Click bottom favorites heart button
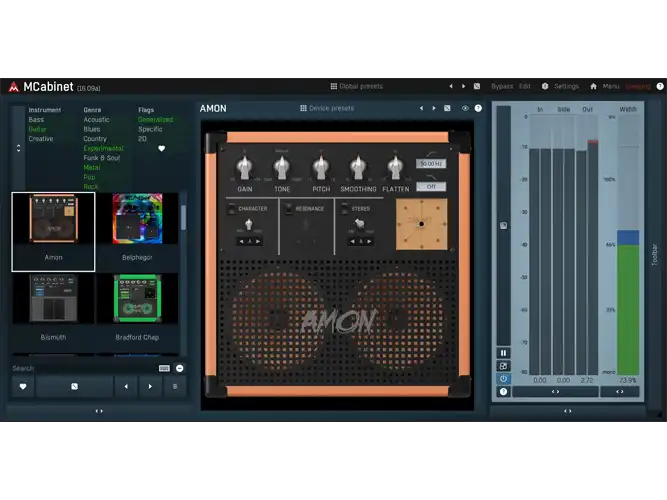 (x=23, y=386)
